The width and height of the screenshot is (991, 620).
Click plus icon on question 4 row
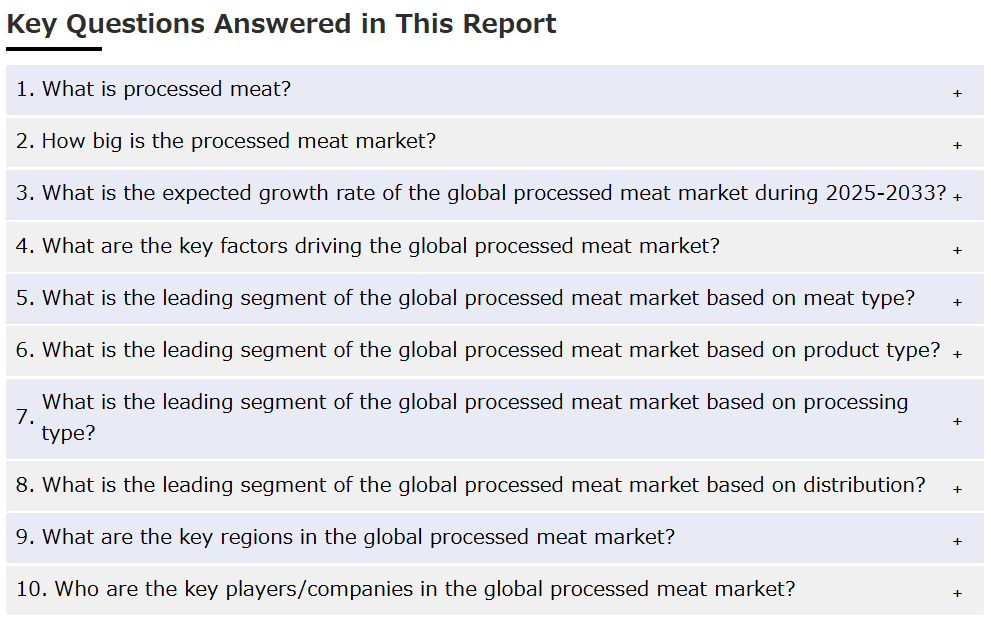point(957,250)
